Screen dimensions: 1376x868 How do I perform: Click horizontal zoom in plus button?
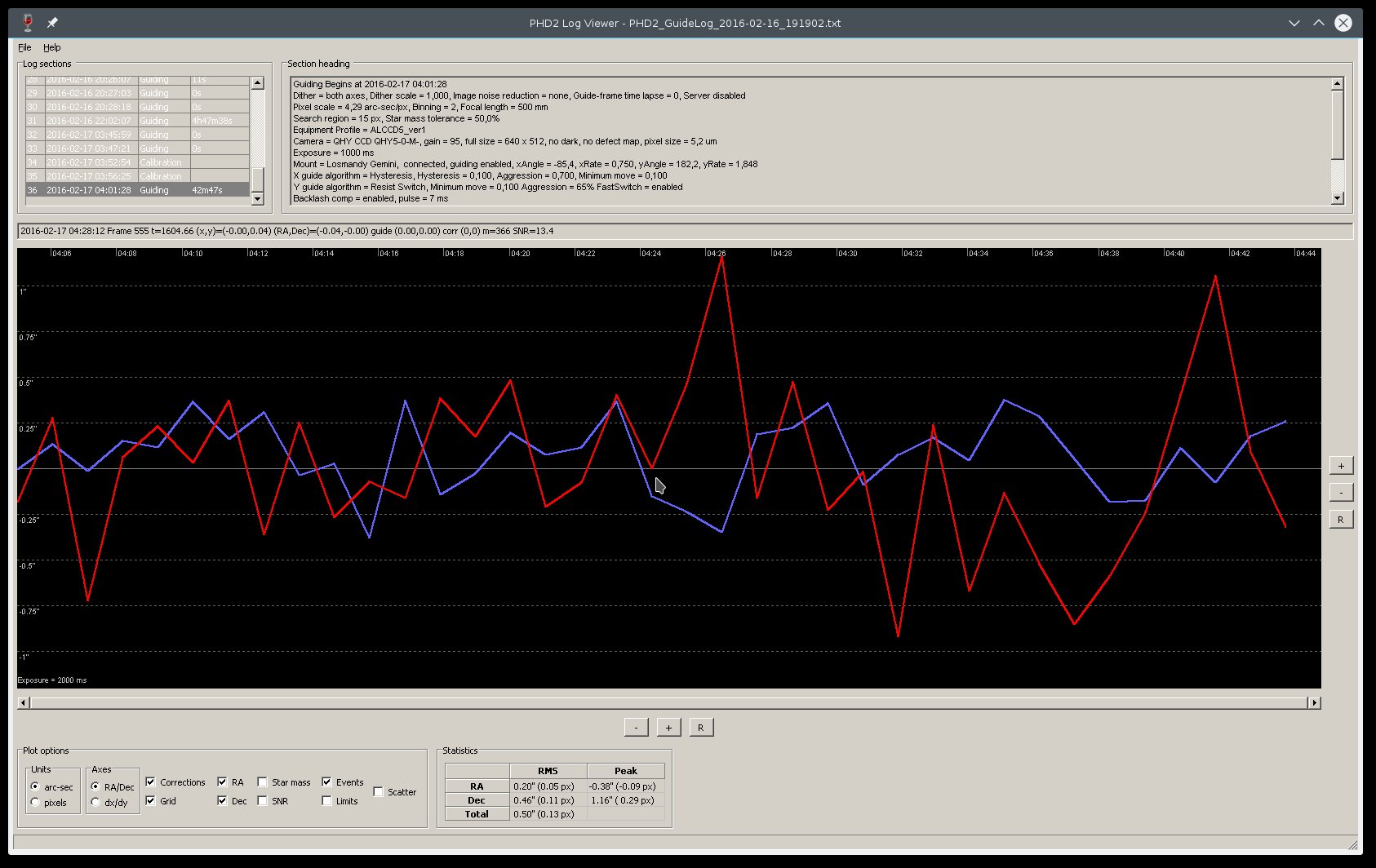[668, 728]
